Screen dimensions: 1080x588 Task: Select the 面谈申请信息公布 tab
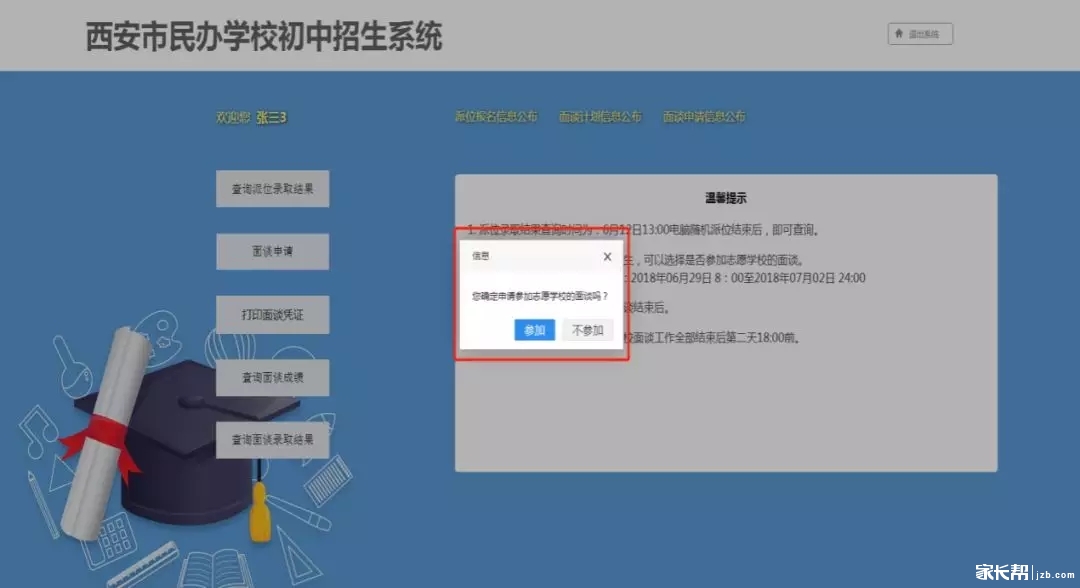(x=704, y=117)
